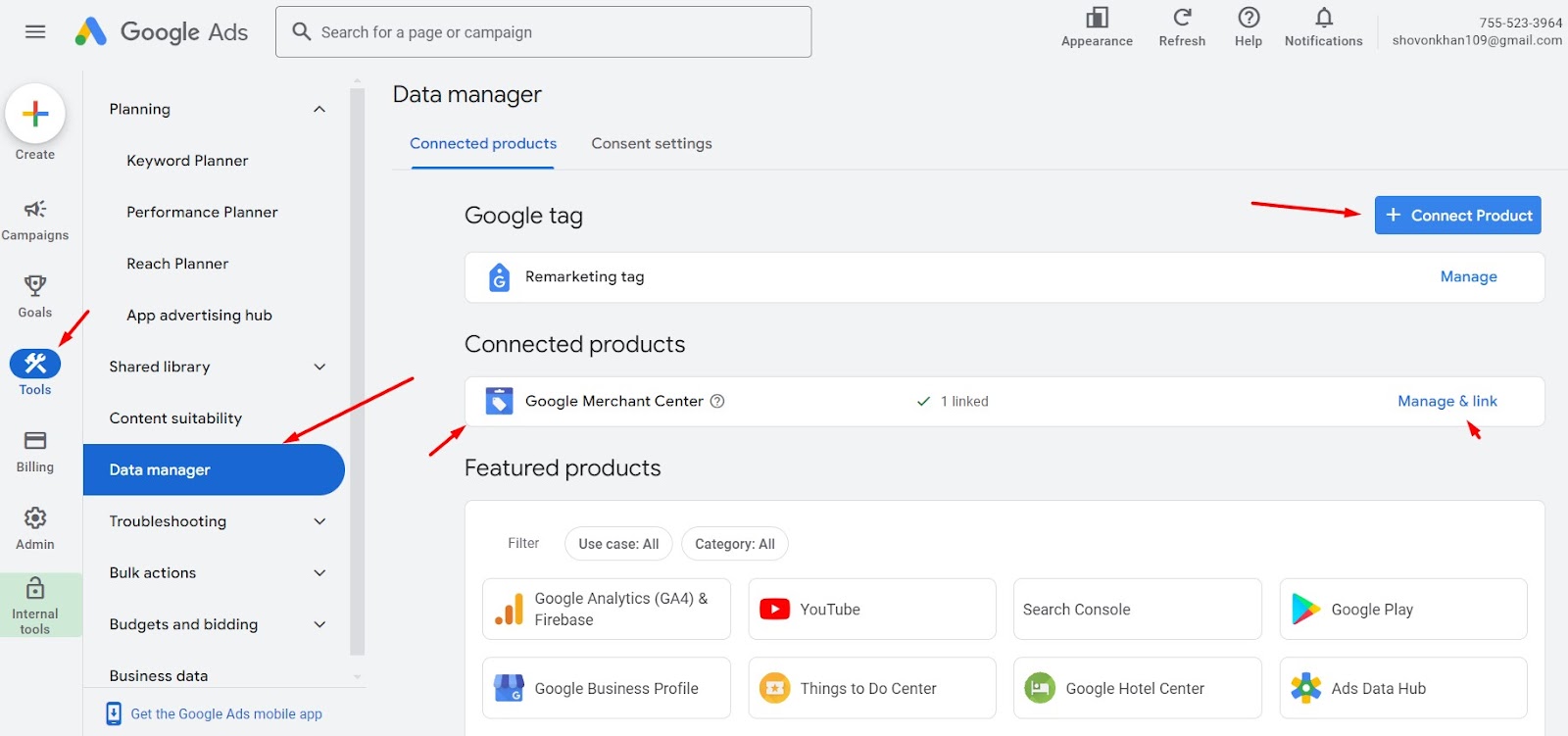Select Data manager menu item
The width and height of the screenshot is (1568, 736).
pyautogui.click(x=214, y=469)
